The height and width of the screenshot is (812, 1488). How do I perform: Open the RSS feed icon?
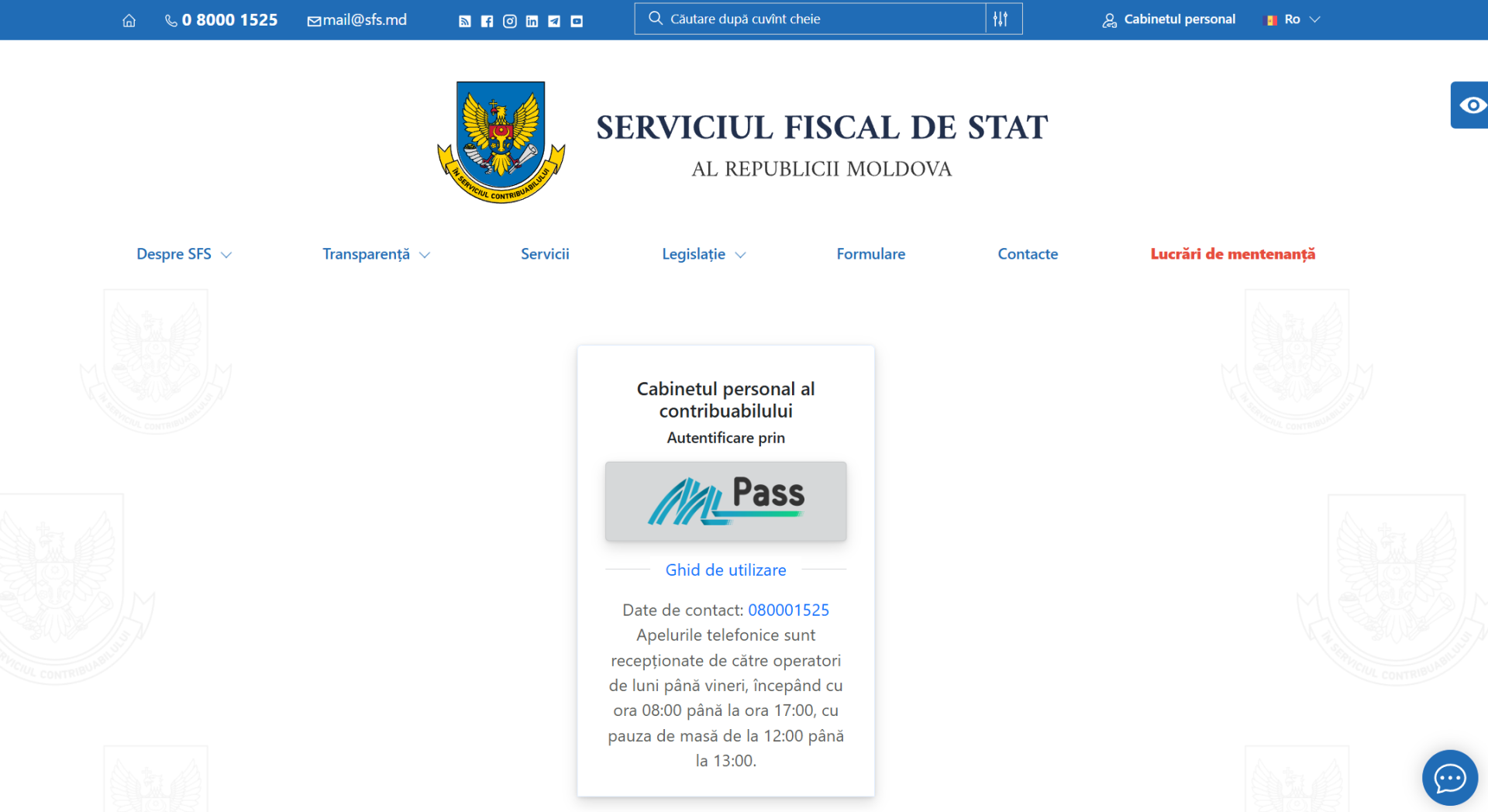464,21
